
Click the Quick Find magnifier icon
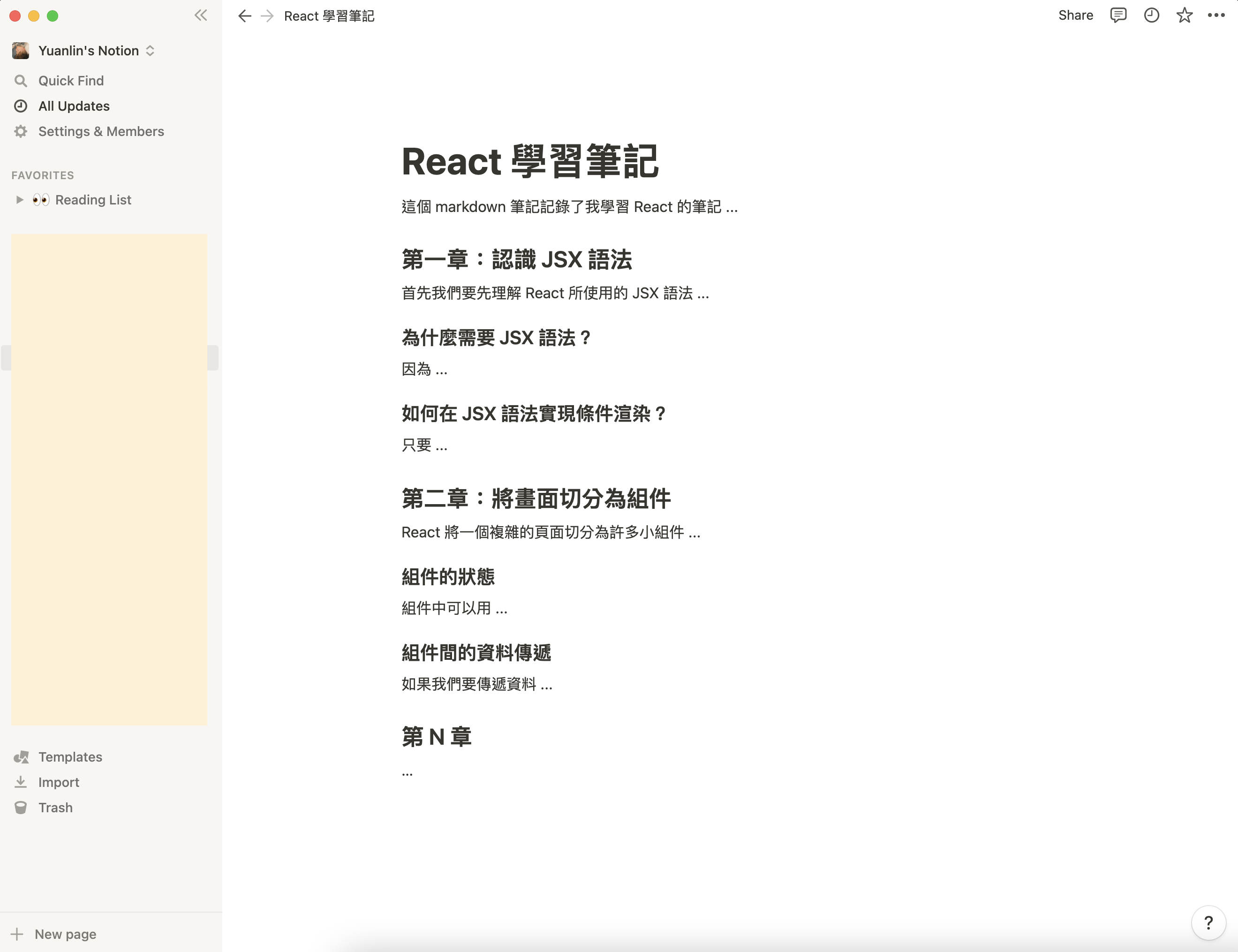pyautogui.click(x=21, y=81)
